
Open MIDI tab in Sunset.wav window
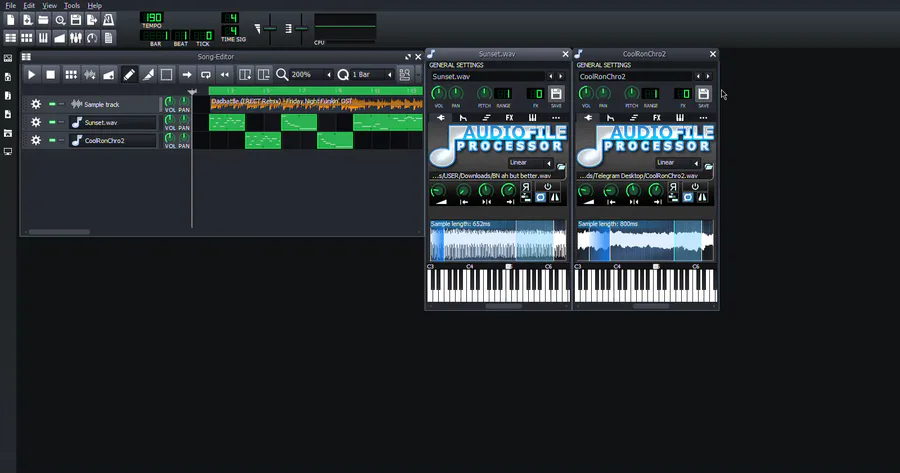pyautogui.click(x=533, y=118)
